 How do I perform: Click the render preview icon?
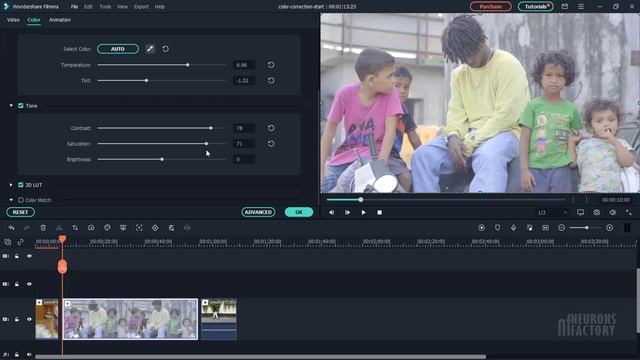[x=481, y=228]
